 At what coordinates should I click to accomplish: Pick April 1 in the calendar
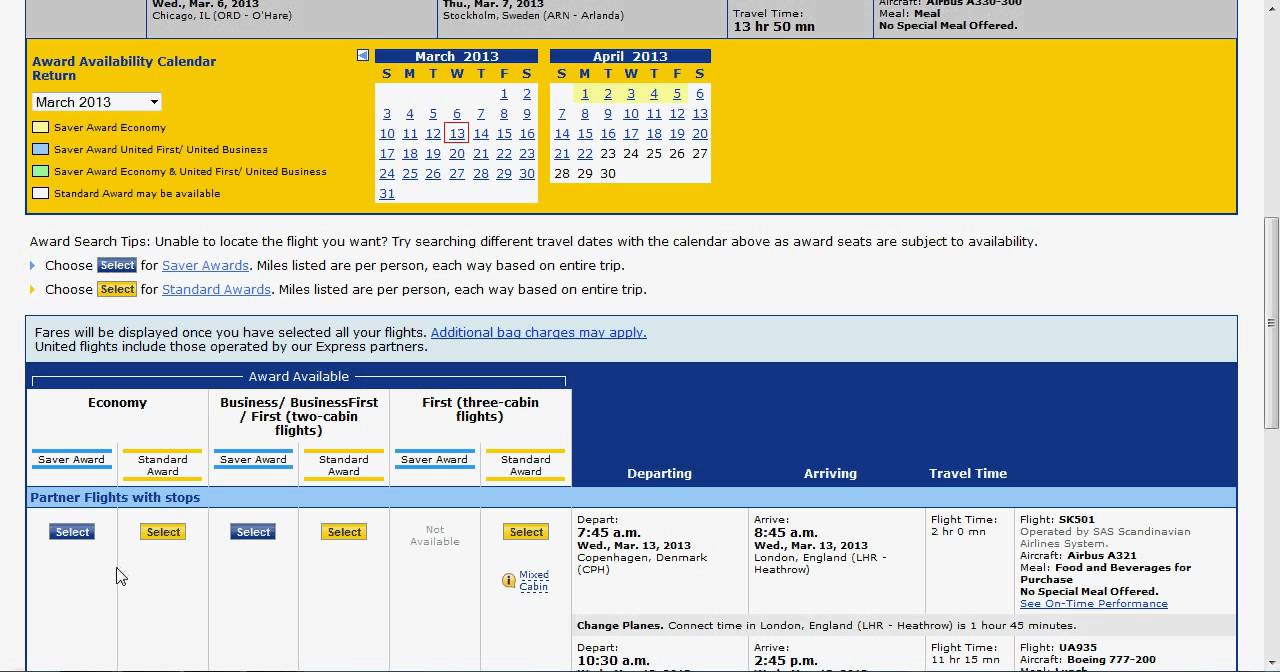pyautogui.click(x=585, y=94)
